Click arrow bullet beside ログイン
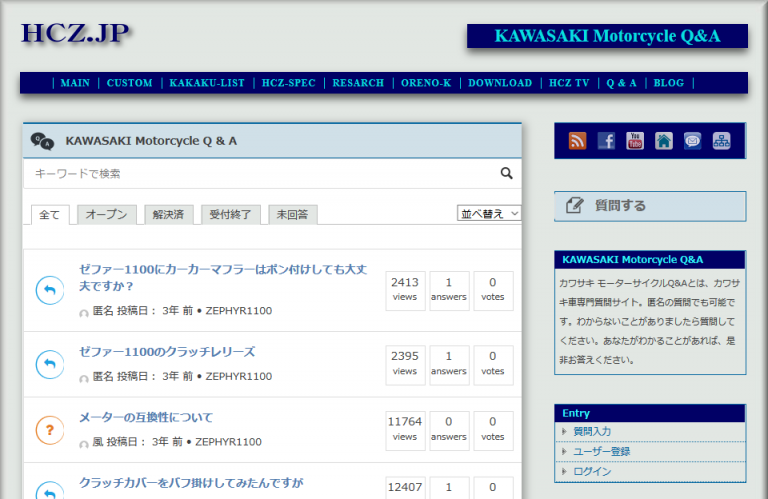Image resolution: width=768 pixels, height=499 pixels. click(x=564, y=472)
